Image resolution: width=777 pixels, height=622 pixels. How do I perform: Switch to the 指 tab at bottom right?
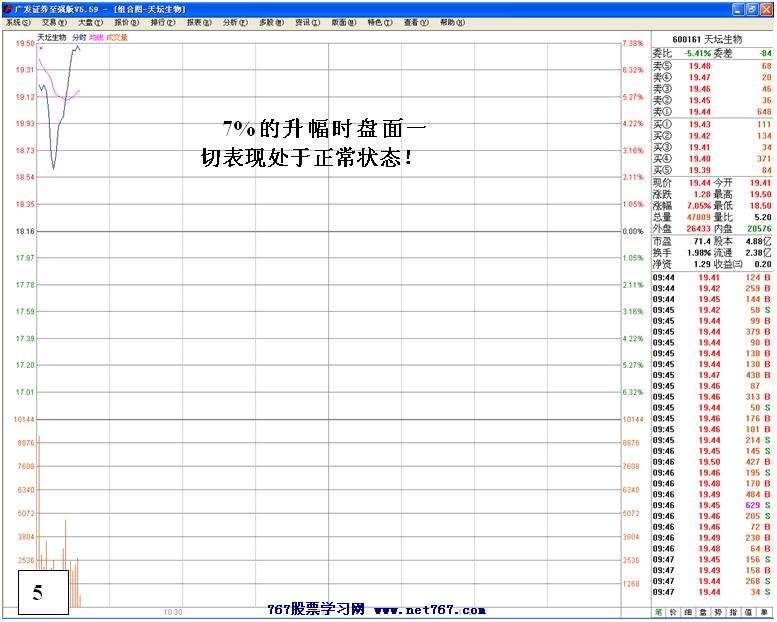[732, 613]
